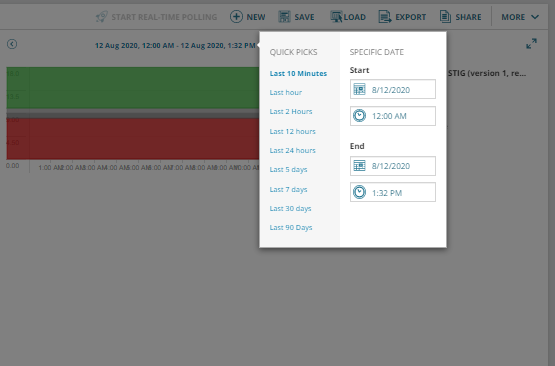Click the SPECIFIC DATE heading
The image size is (555, 366).
[x=377, y=52]
